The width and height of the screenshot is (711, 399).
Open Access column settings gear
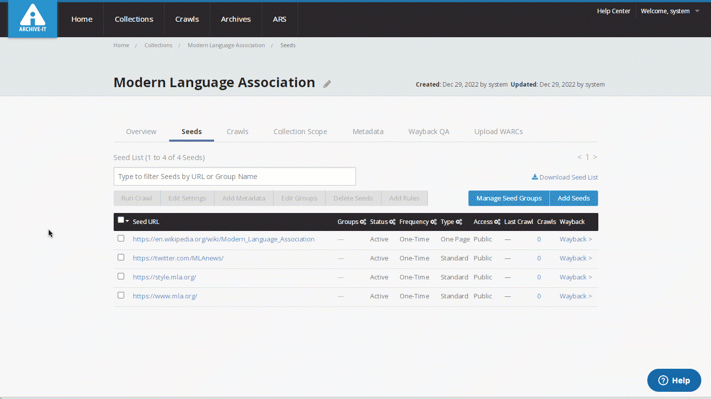pos(497,222)
